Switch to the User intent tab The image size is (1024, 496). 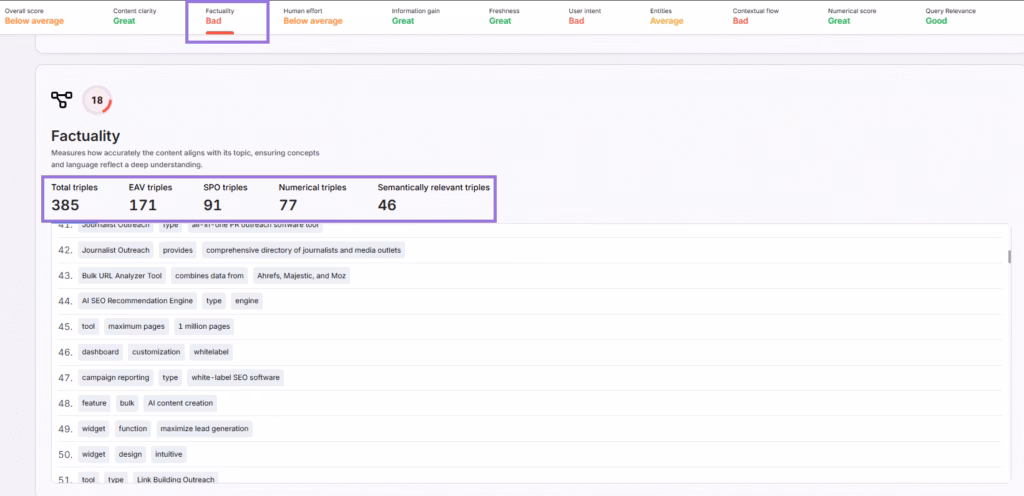click(586, 16)
